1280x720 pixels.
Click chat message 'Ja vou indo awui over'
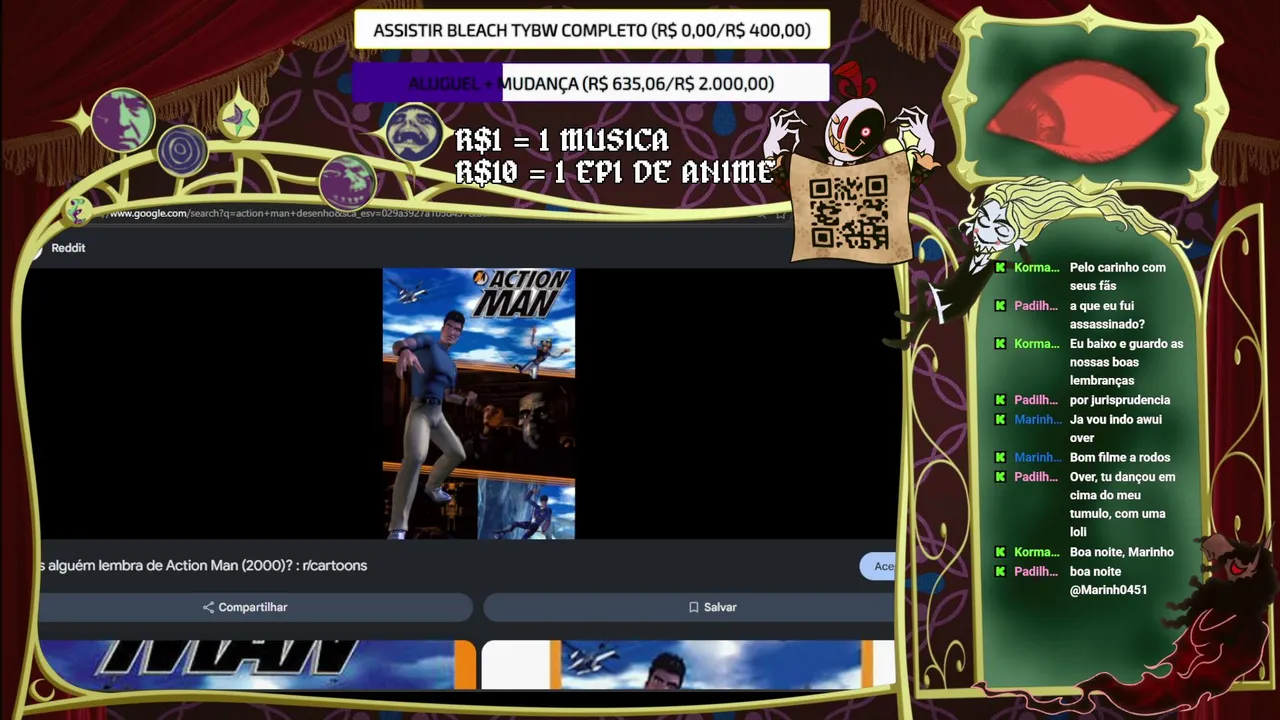(1116, 429)
